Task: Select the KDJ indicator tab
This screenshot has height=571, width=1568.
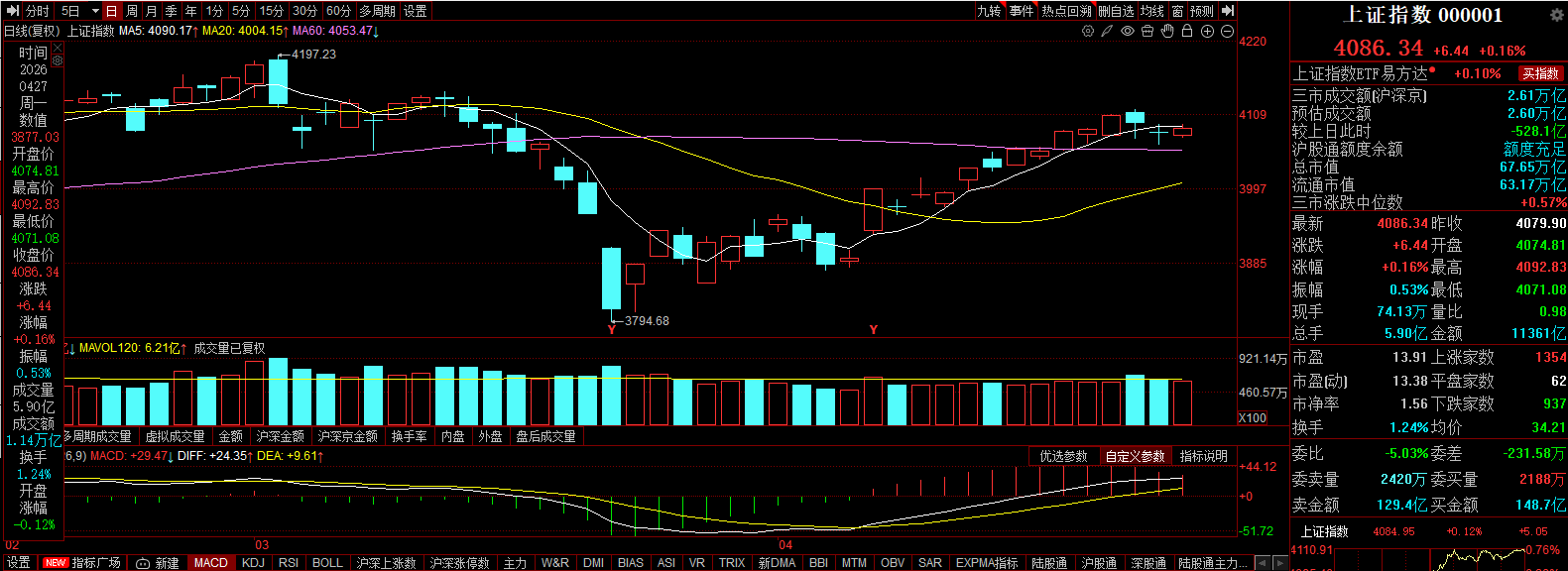Action: click(x=253, y=562)
